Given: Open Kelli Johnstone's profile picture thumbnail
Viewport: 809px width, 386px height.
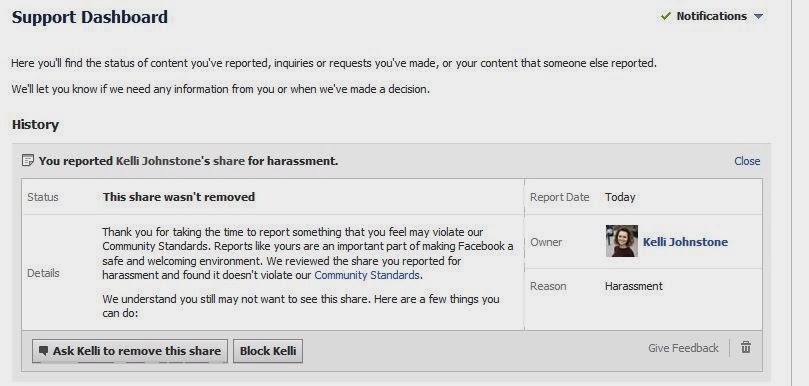Looking at the screenshot, I should pyautogui.click(x=622, y=241).
